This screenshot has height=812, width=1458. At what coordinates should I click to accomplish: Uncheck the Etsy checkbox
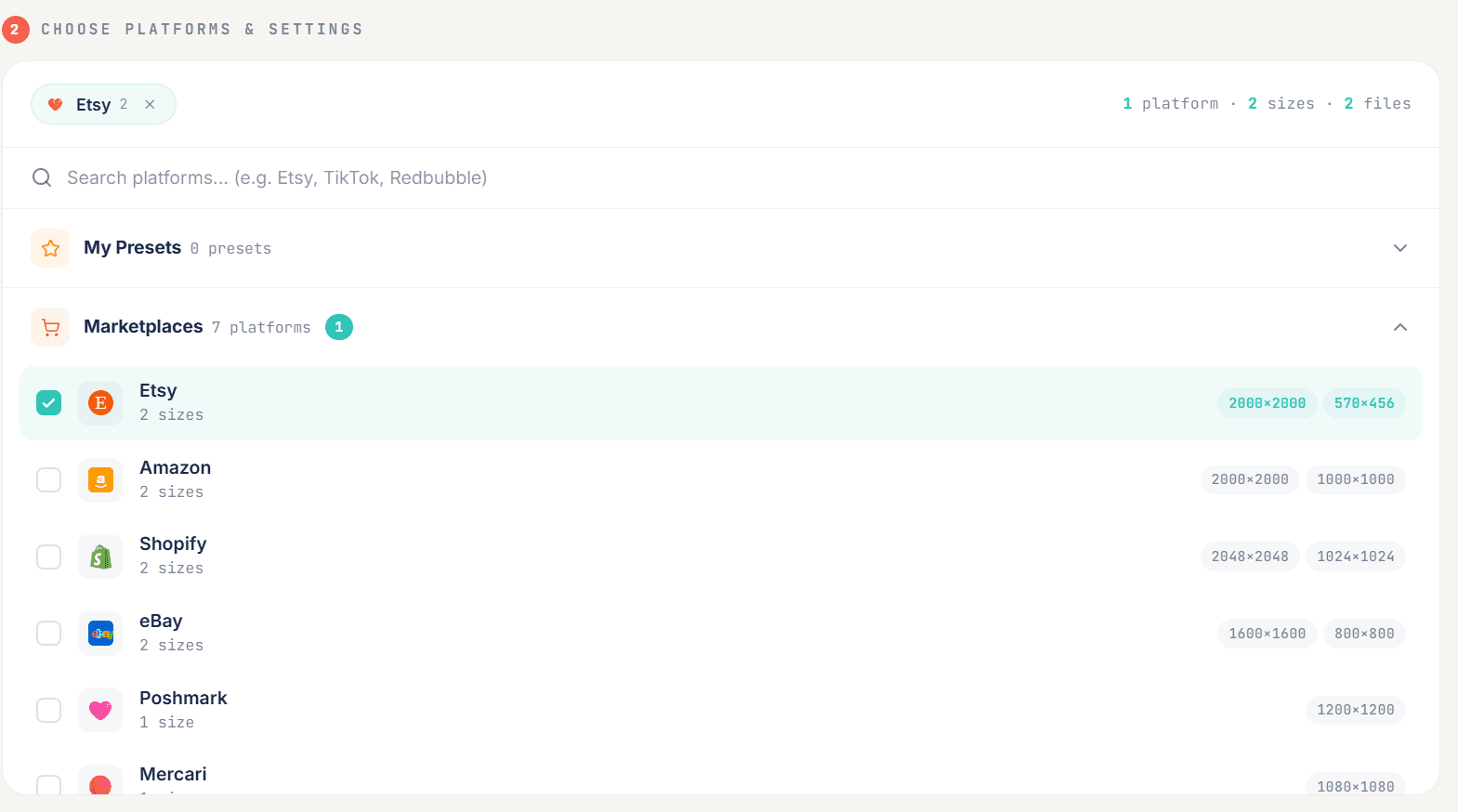(48, 403)
